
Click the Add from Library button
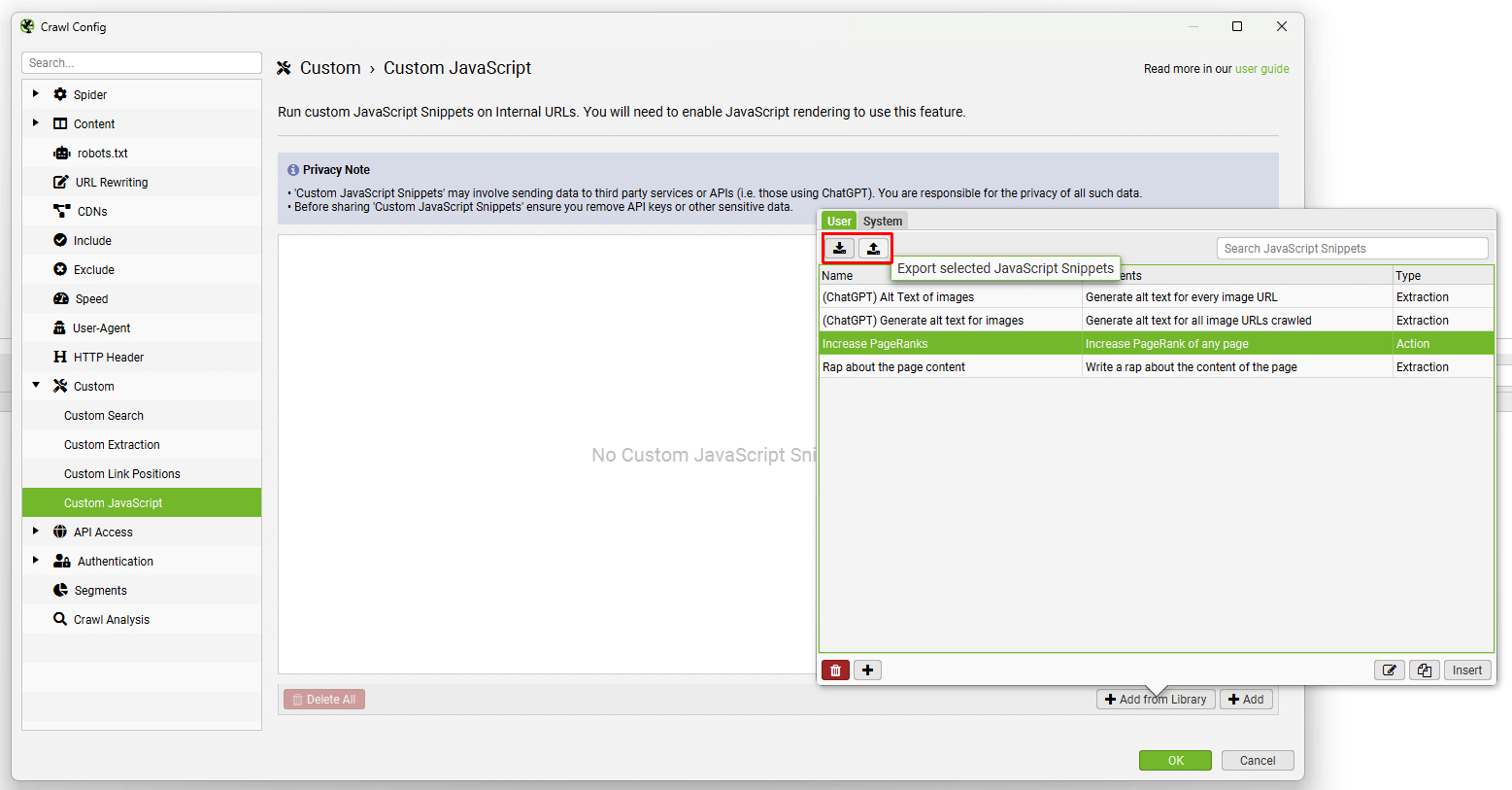1156,700
